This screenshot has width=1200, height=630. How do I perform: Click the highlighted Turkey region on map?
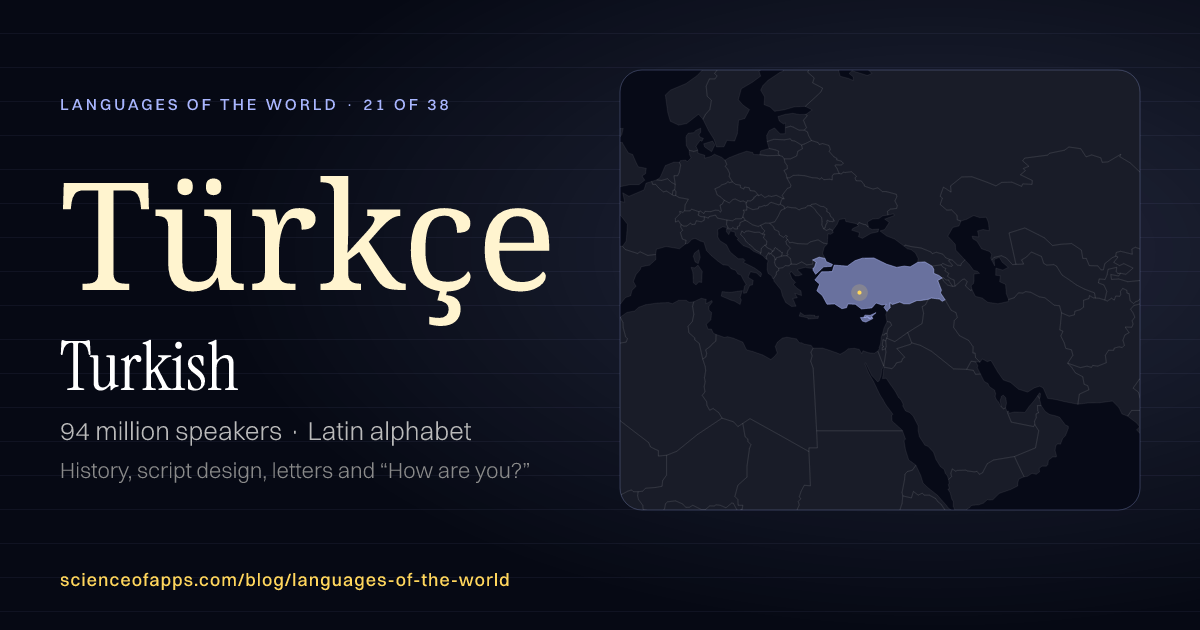tap(880, 282)
